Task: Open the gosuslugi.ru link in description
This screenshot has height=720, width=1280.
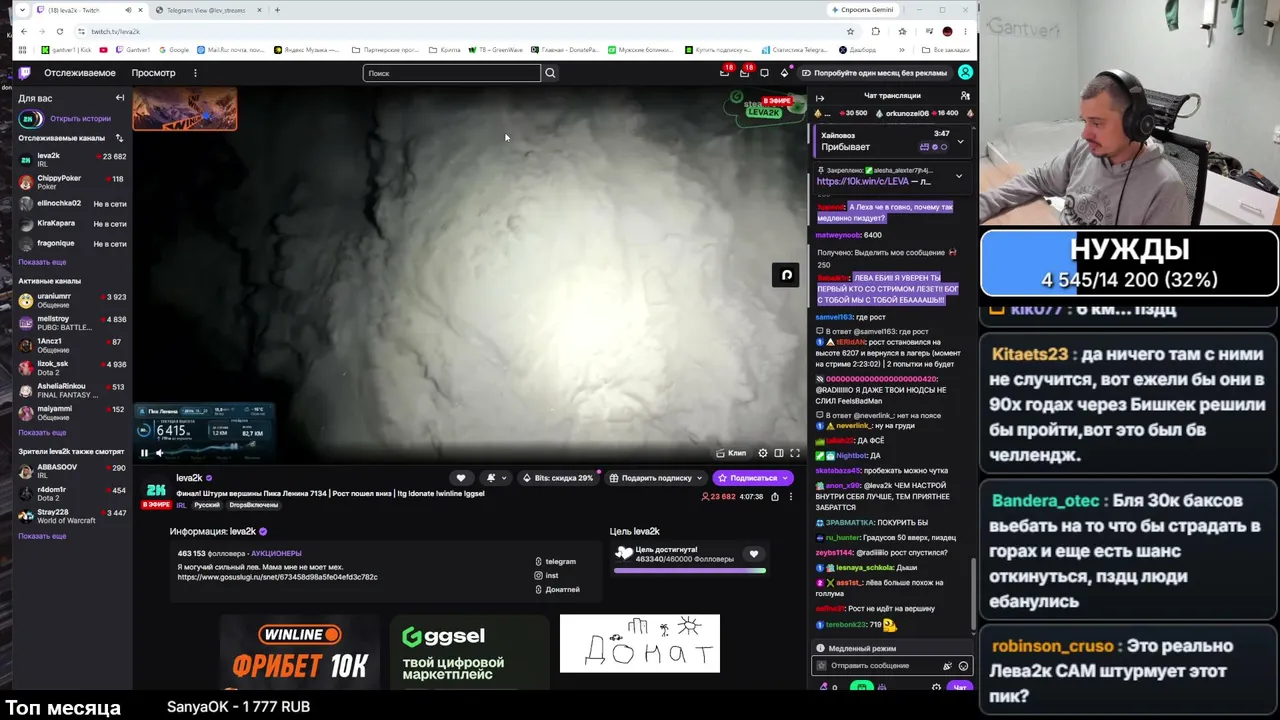Action: coord(278,577)
